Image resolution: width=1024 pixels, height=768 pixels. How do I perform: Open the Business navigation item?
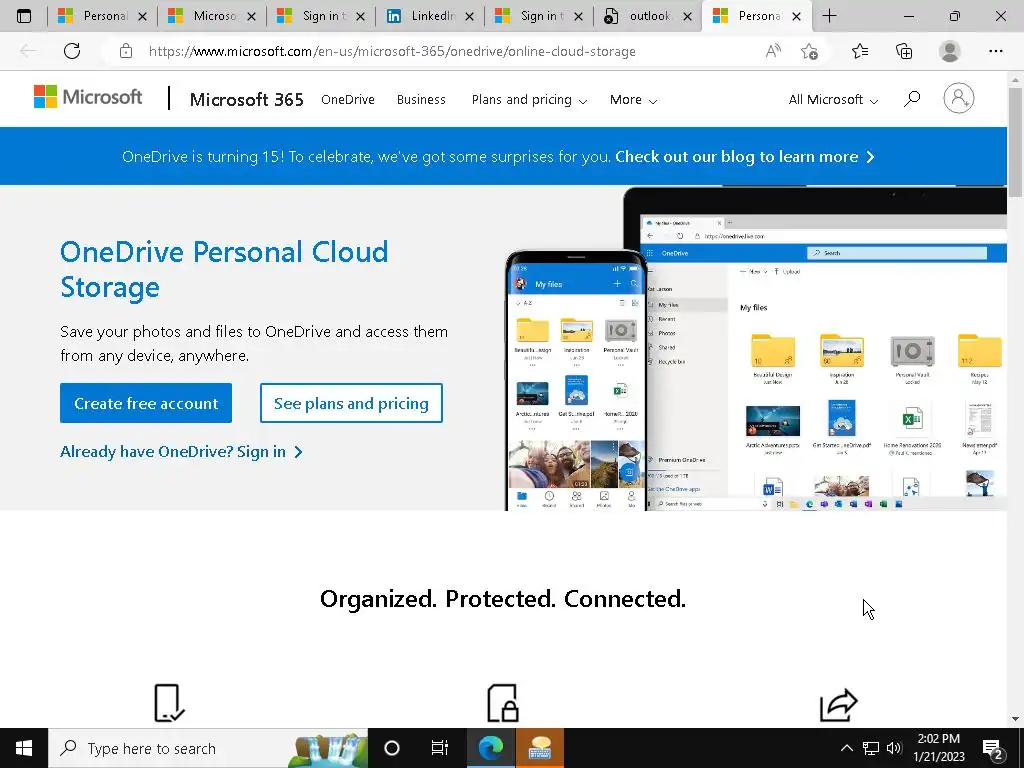click(x=421, y=100)
